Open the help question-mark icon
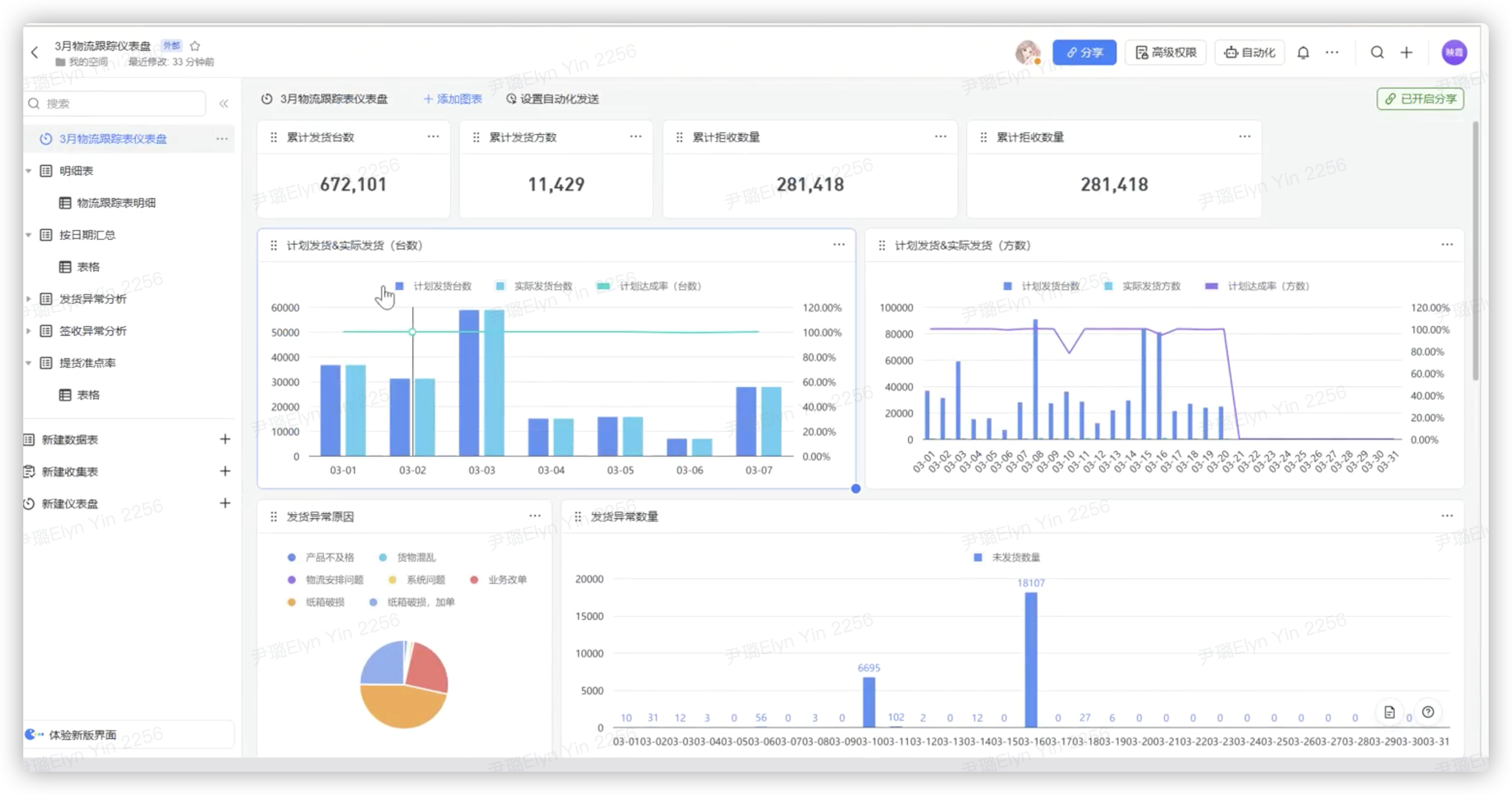This screenshot has width=1512, height=795. pyautogui.click(x=1428, y=712)
